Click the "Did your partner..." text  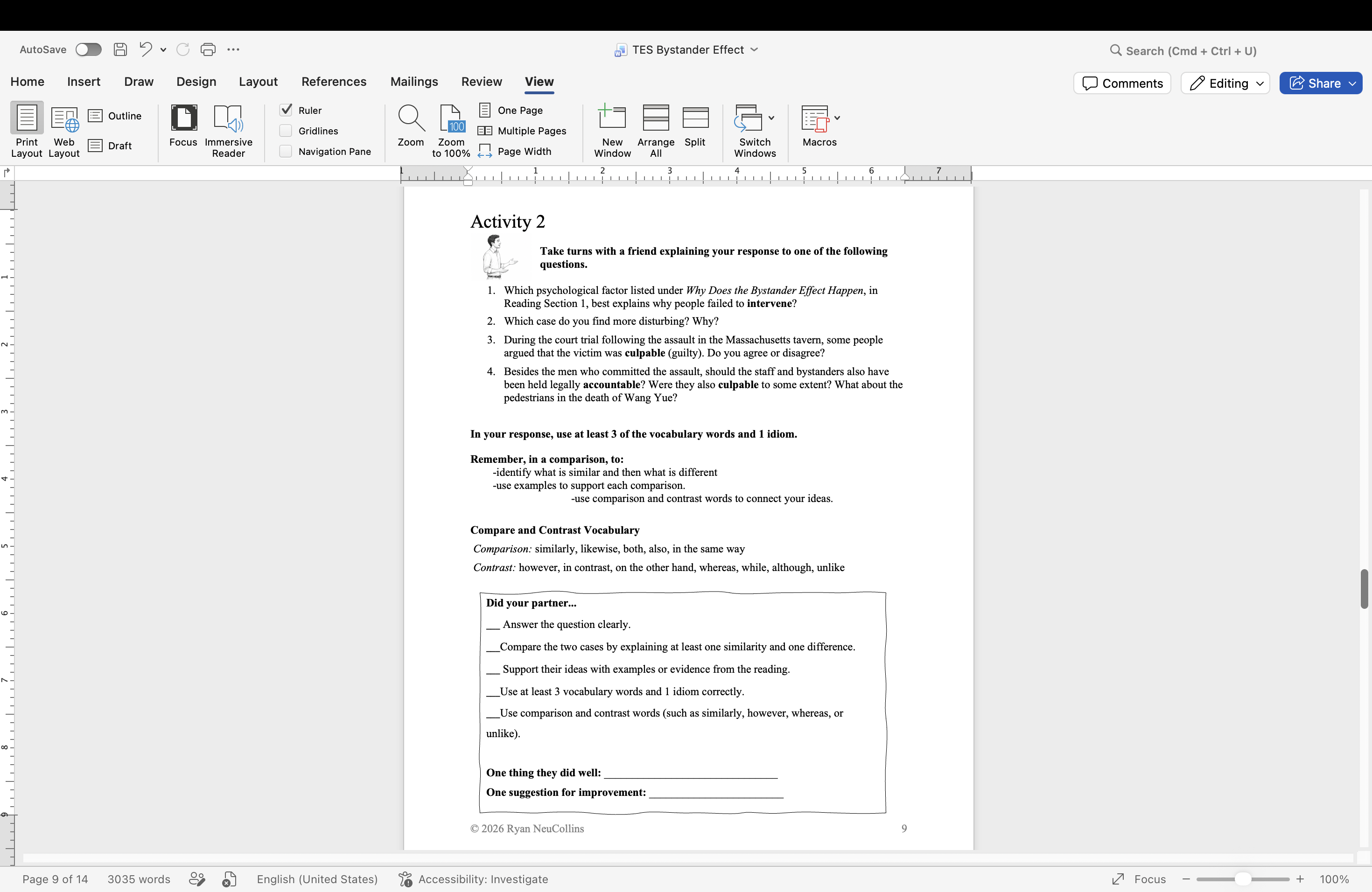(x=531, y=603)
